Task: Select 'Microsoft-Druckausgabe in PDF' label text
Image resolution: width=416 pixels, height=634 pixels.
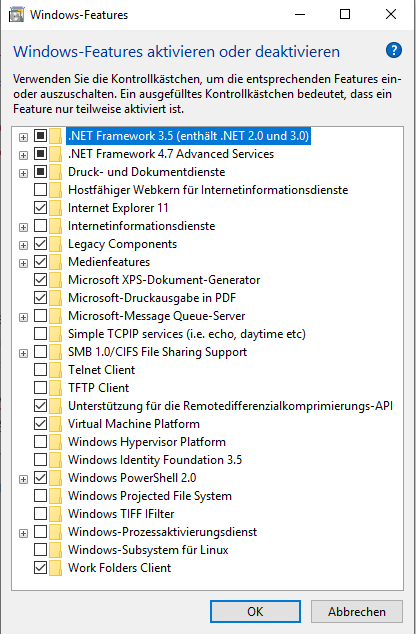Action: pos(152,298)
